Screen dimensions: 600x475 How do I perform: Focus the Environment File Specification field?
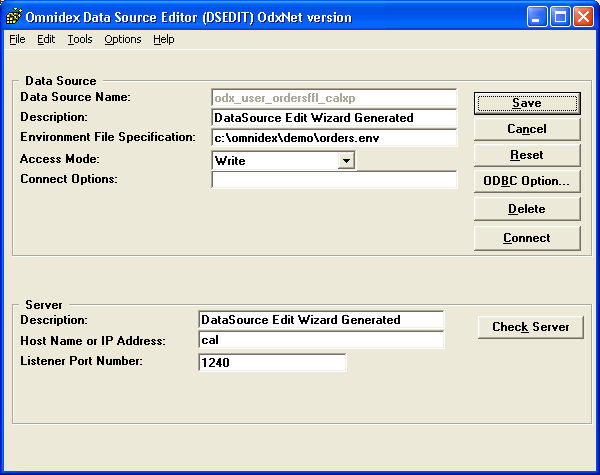(334, 138)
